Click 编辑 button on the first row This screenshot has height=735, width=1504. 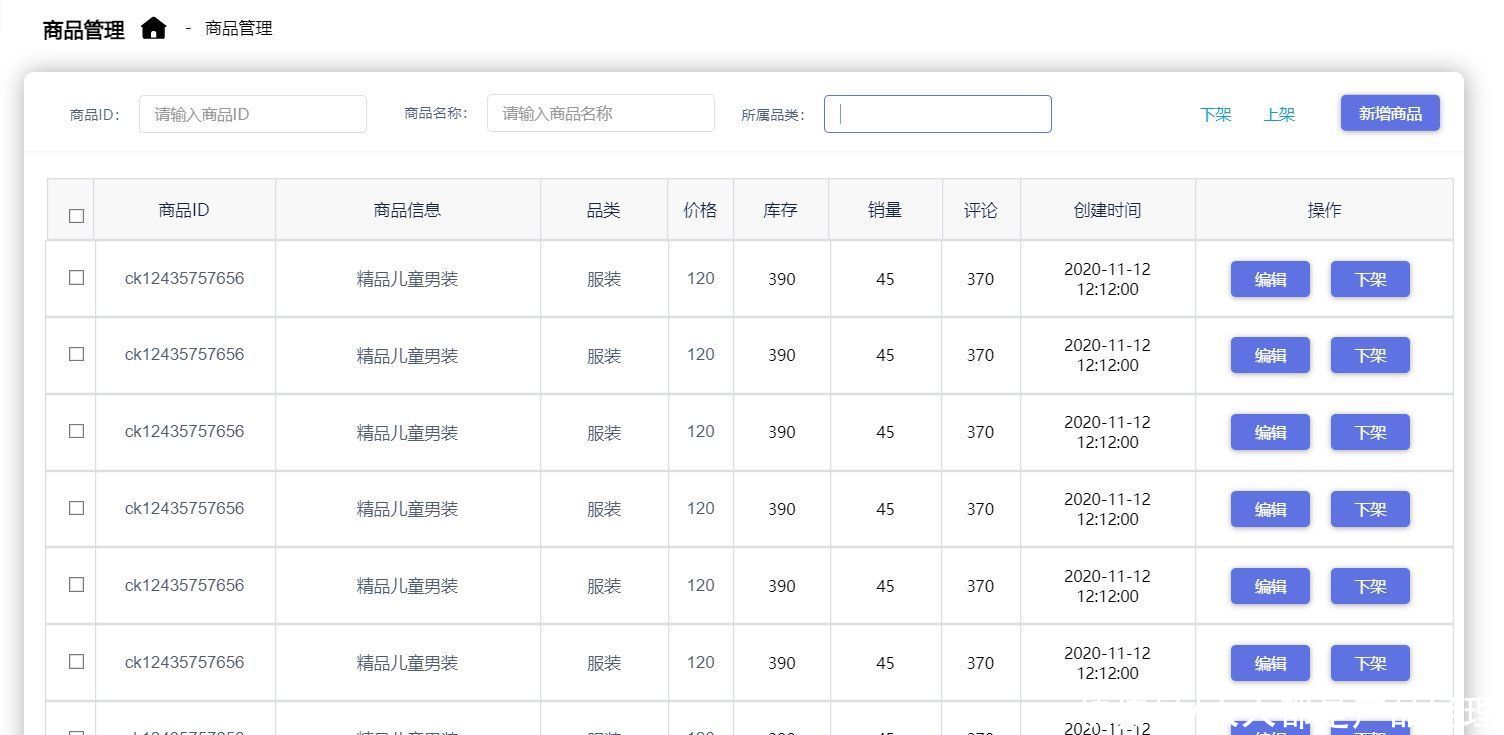click(1269, 279)
